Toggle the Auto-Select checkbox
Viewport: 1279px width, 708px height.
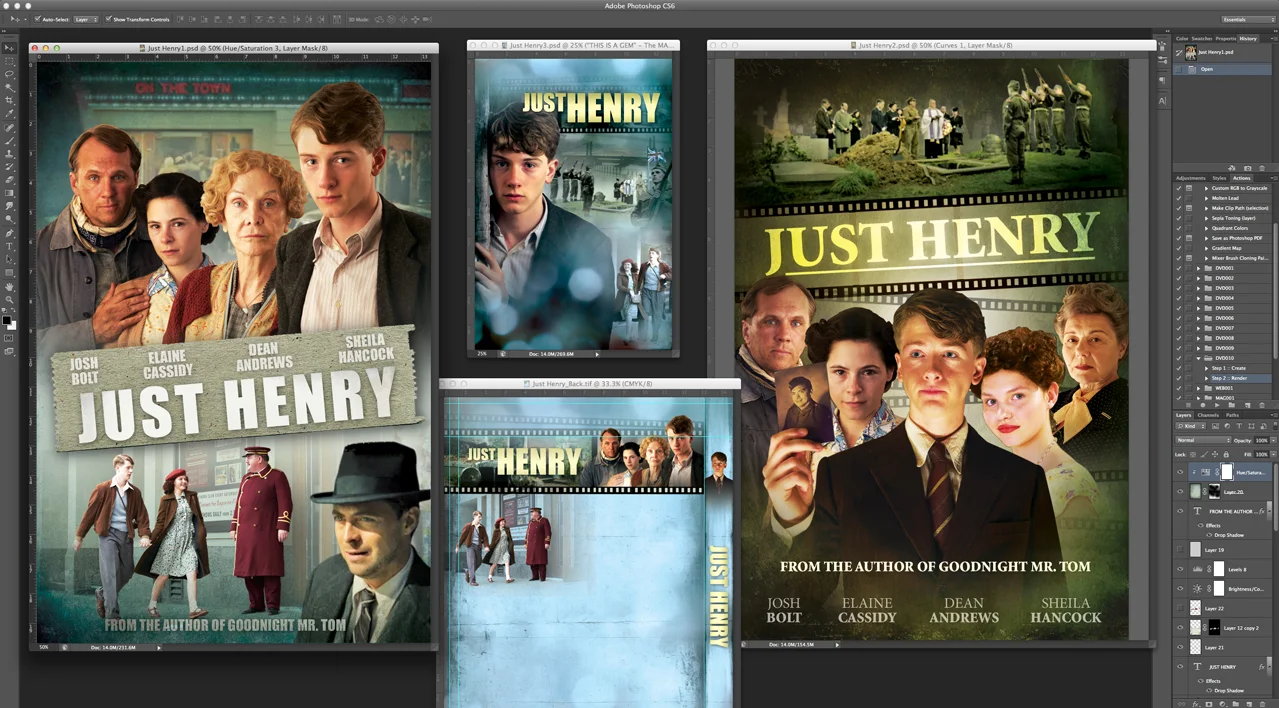pos(37,19)
